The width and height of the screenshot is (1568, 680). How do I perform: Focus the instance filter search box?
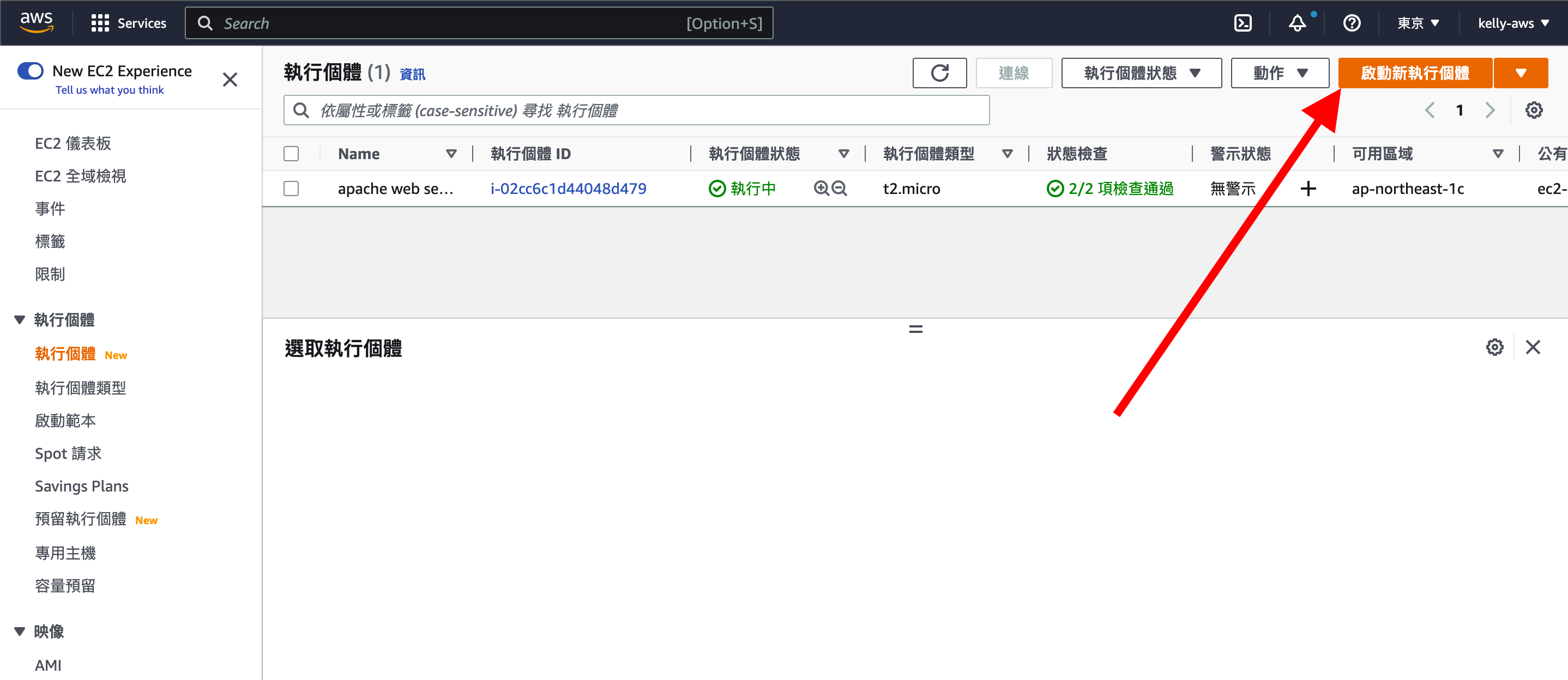pos(636,110)
